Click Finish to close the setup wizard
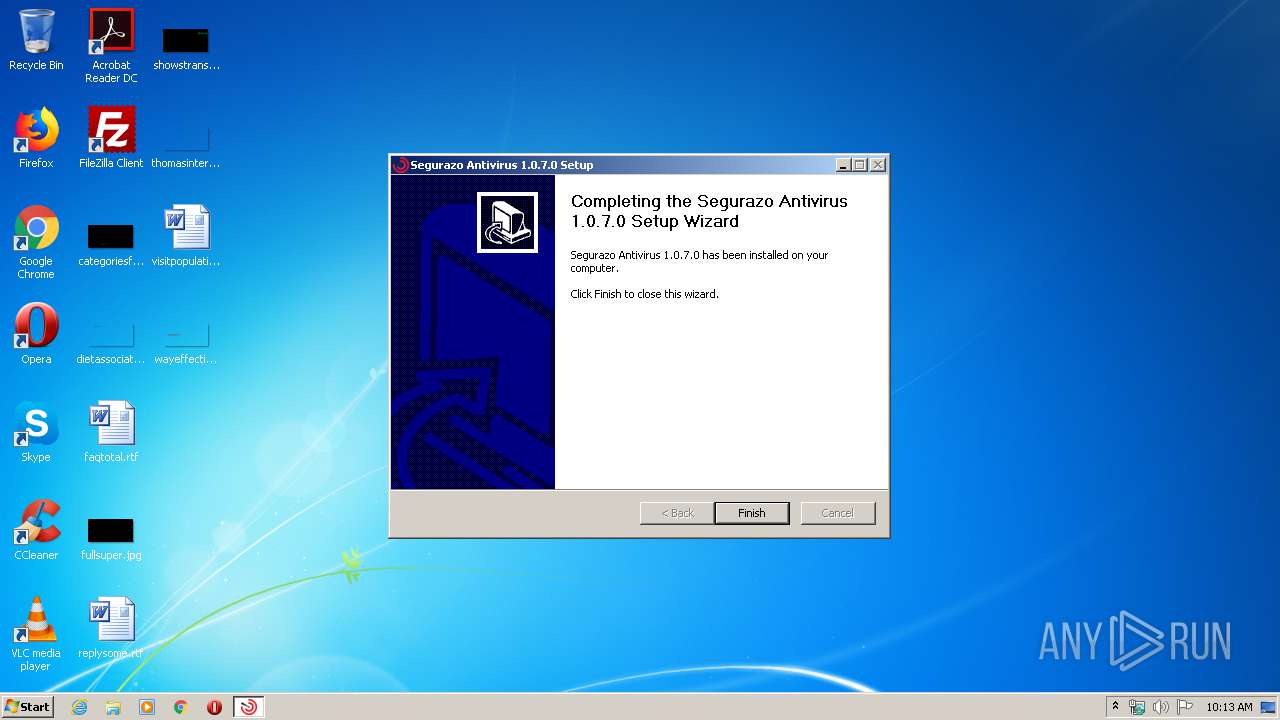The width and height of the screenshot is (1280, 720). pyautogui.click(x=751, y=513)
